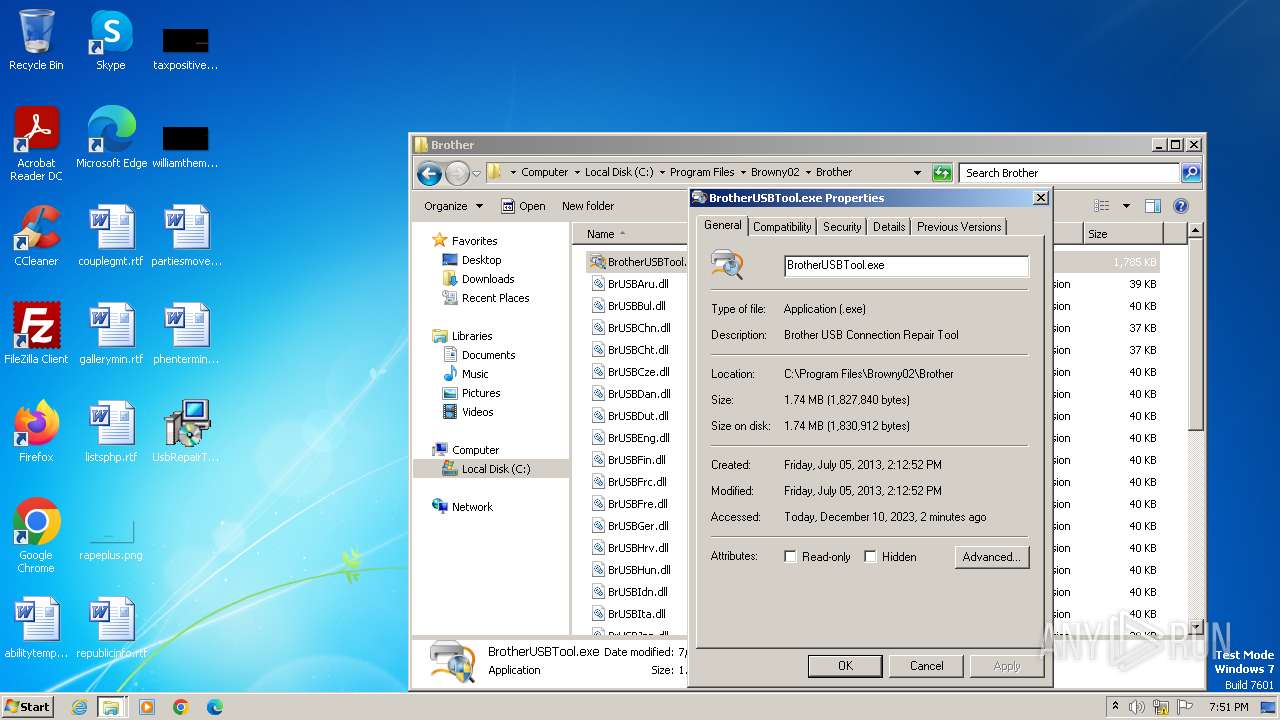The image size is (1280, 720).
Task: Open Internet Explorer from taskbar
Action: pyautogui.click(x=79, y=707)
